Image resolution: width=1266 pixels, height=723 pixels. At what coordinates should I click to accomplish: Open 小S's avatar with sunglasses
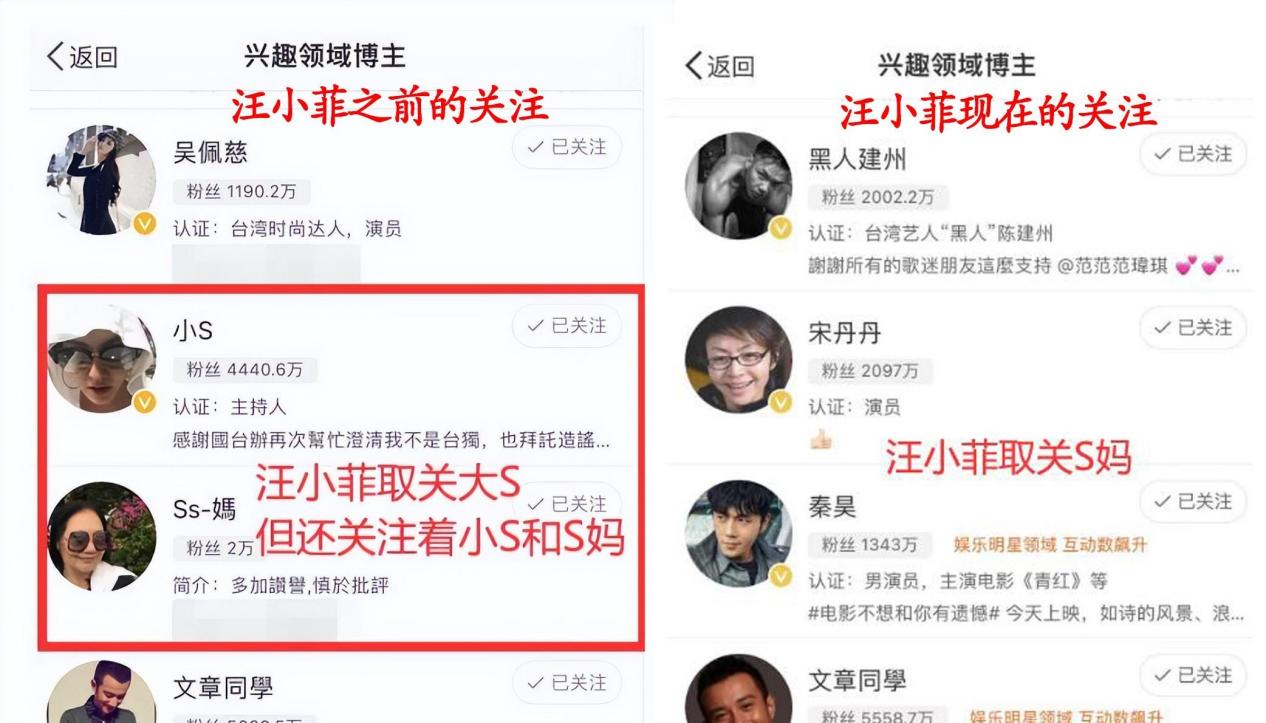click(x=101, y=359)
